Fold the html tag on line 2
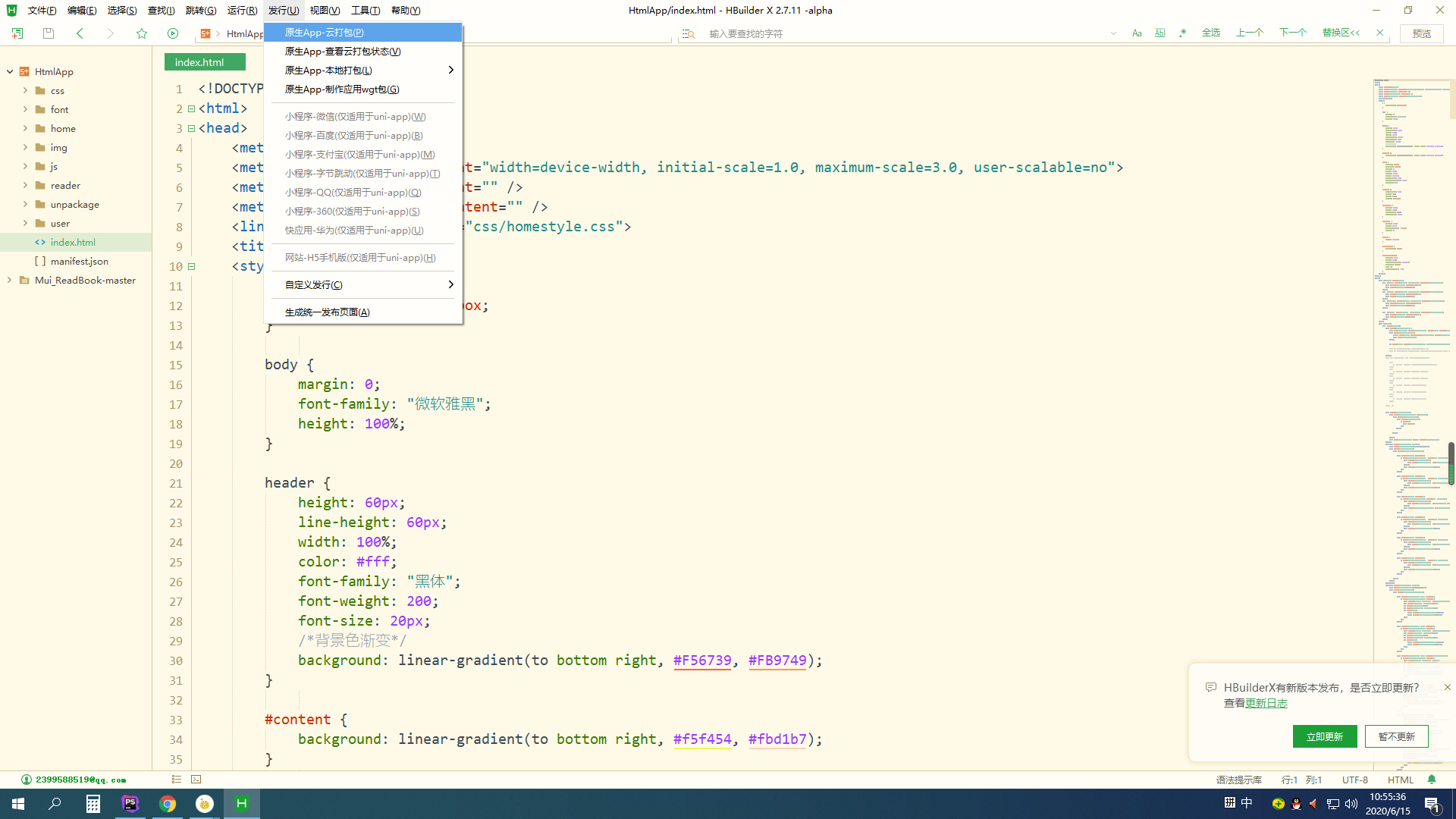Image resolution: width=1456 pixels, height=819 pixels. 192,109
